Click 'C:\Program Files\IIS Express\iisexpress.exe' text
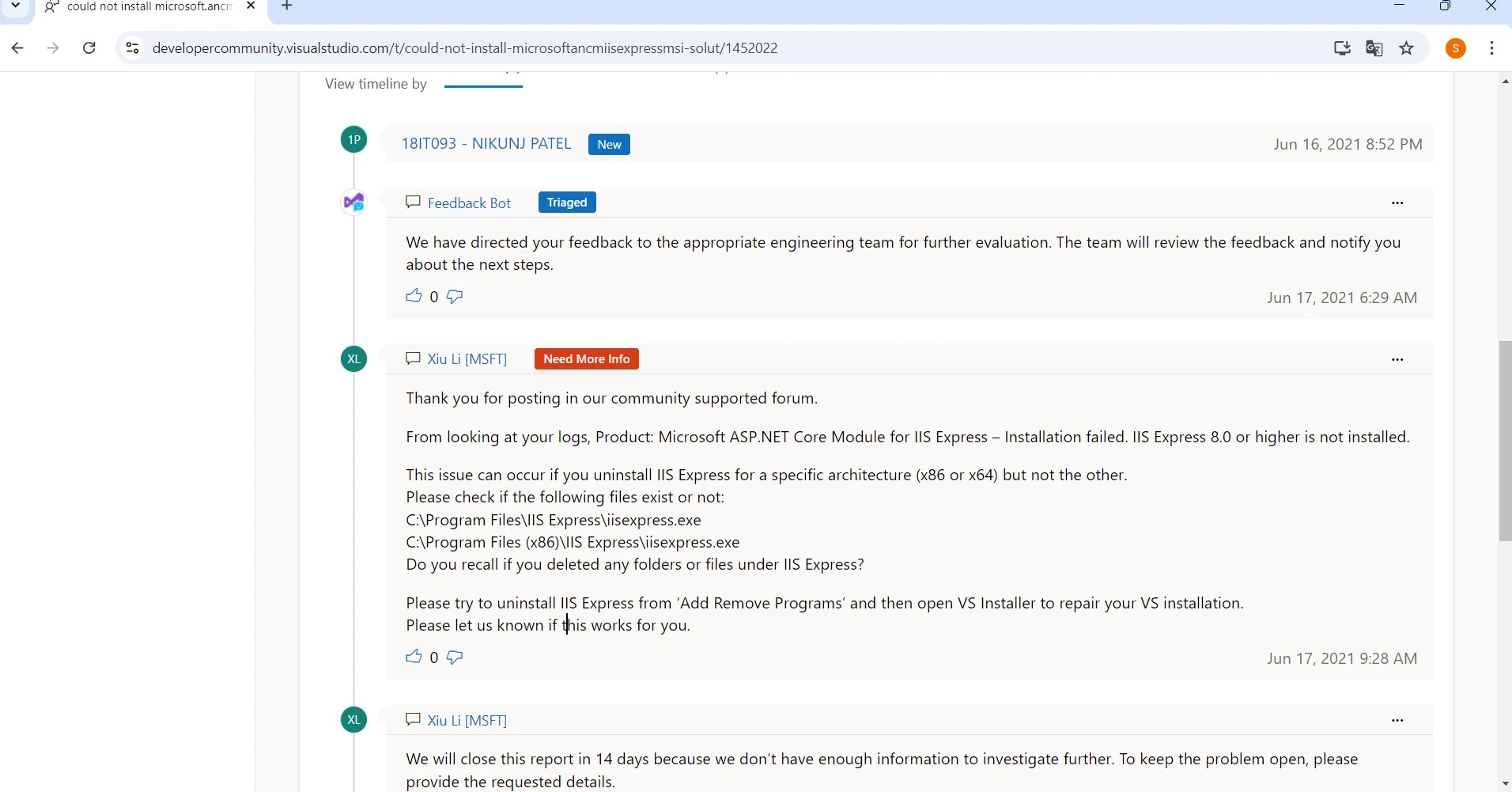Viewport: 1512px width, 792px height. tap(554, 521)
